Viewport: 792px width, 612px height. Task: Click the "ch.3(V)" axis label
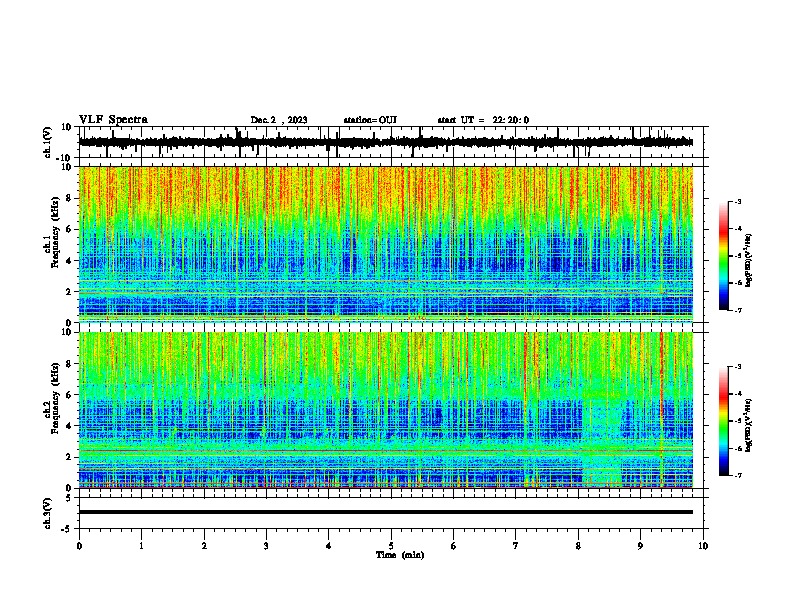coord(48,513)
